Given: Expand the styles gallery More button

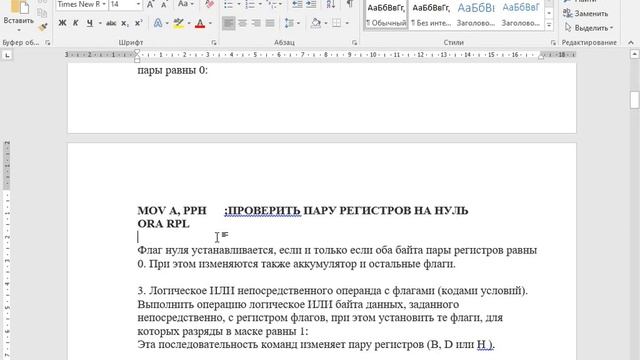Looking at the screenshot, I should 549,25.
